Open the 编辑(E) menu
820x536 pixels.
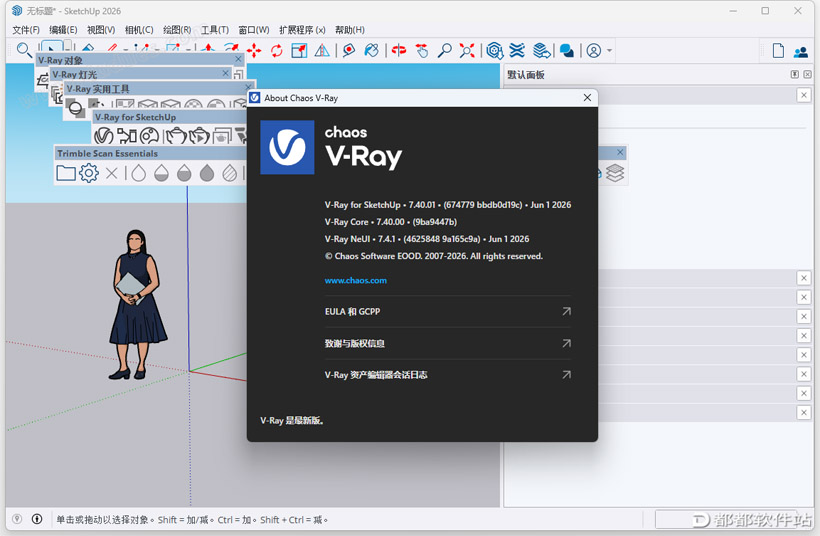[x=63, y=30]
